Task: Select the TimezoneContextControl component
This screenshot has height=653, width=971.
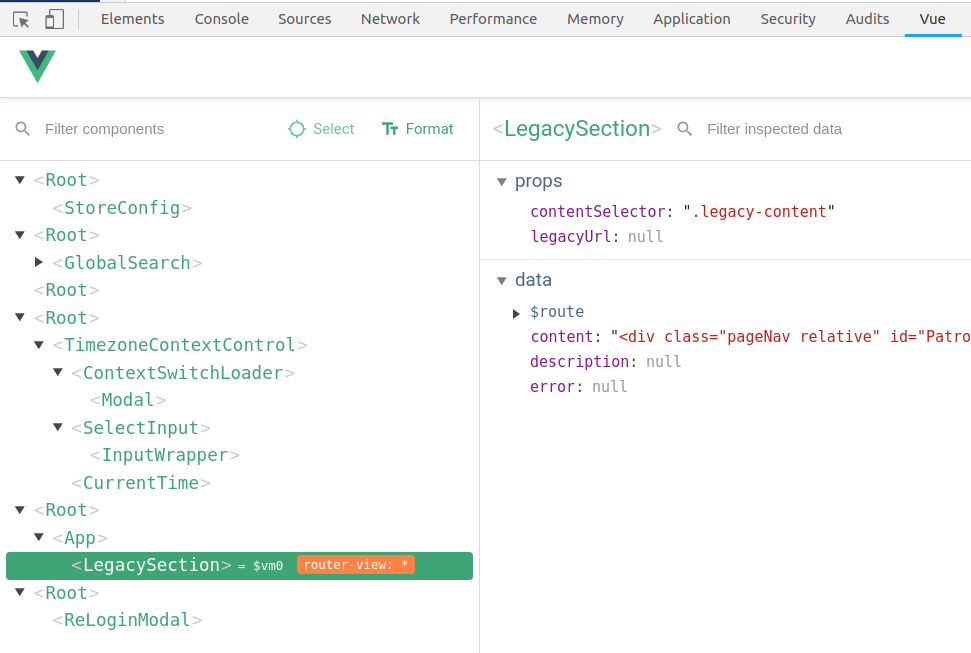Action: point(180,344)
